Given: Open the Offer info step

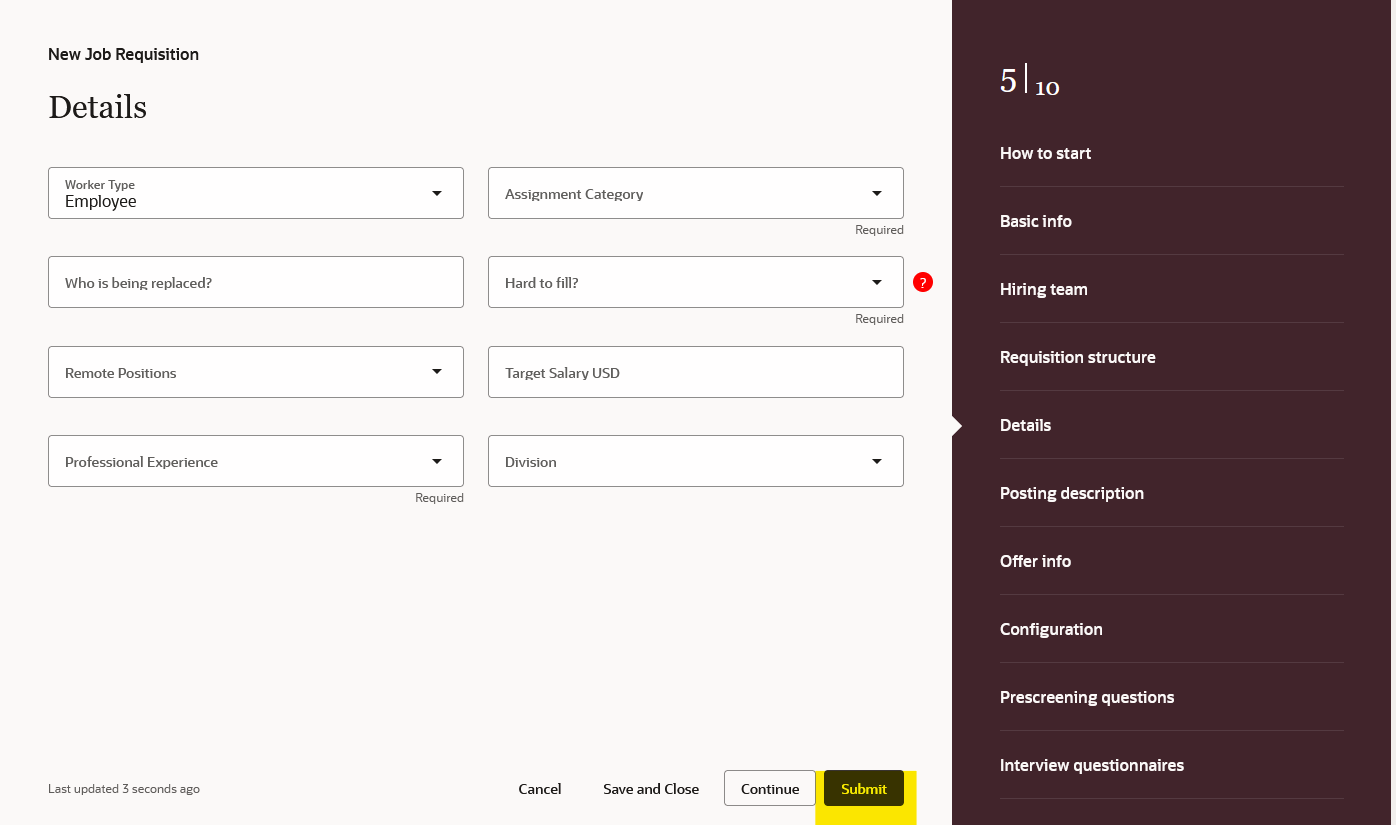Looking at the screenshot, I should pyautogui.click(x=1035, y=561).
